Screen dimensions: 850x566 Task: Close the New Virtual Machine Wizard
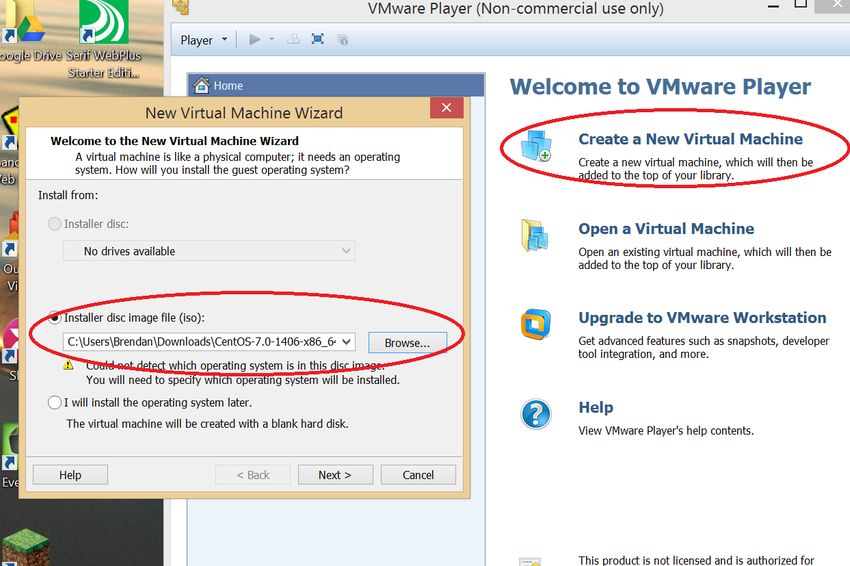[x=446, y=107]
